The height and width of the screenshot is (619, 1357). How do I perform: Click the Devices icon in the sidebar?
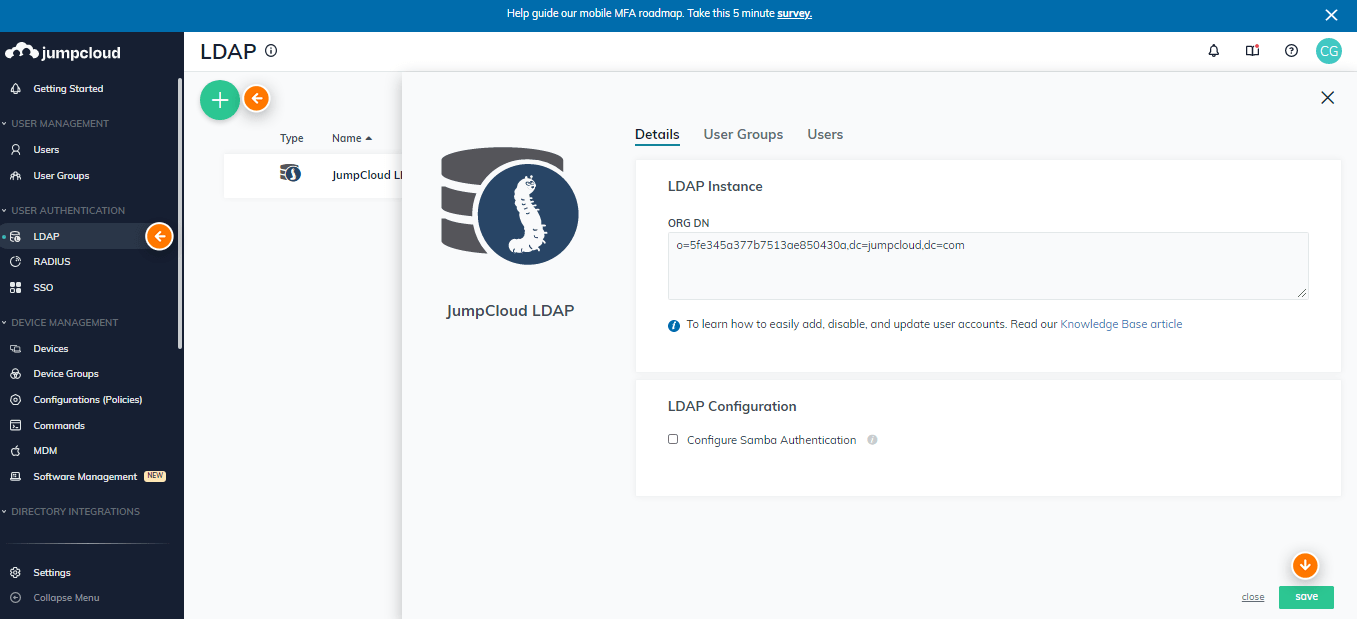(x=15, y=349)
